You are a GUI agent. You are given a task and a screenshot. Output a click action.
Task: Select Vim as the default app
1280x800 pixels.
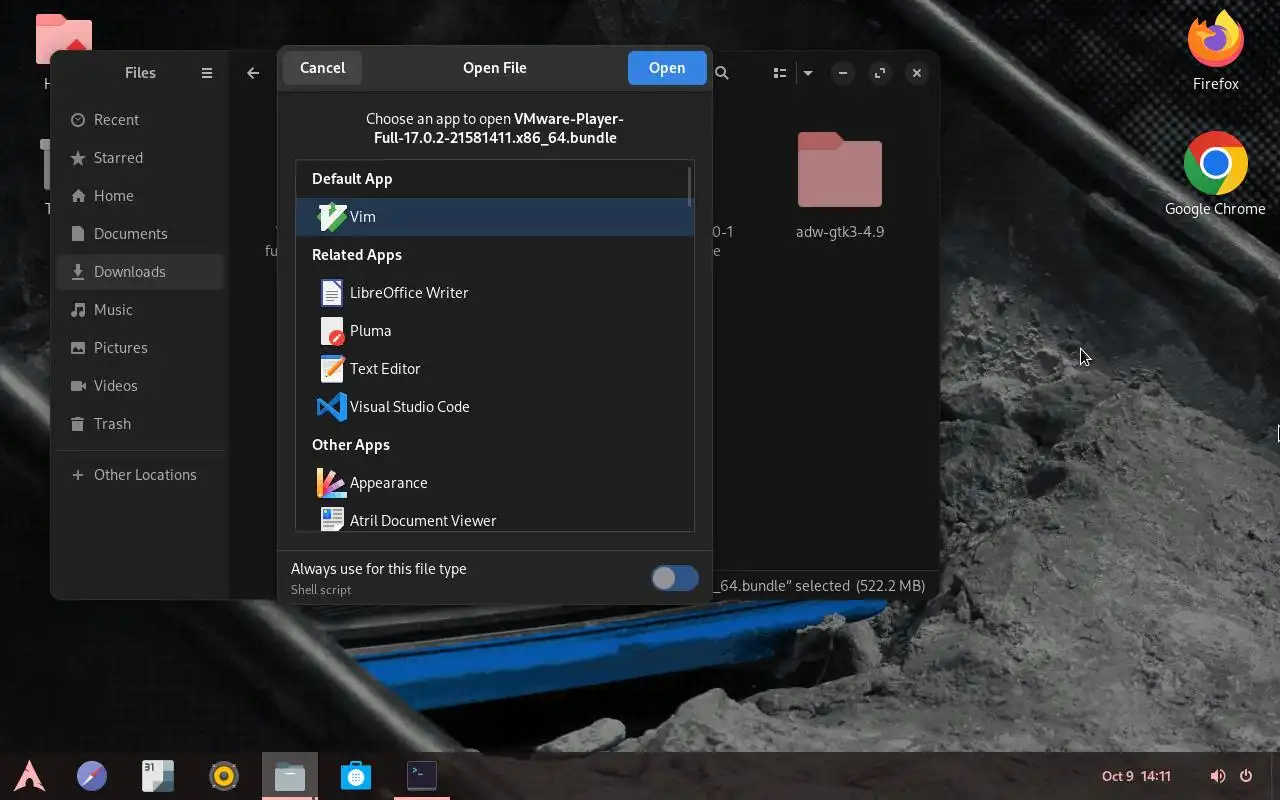click(494, 217)
